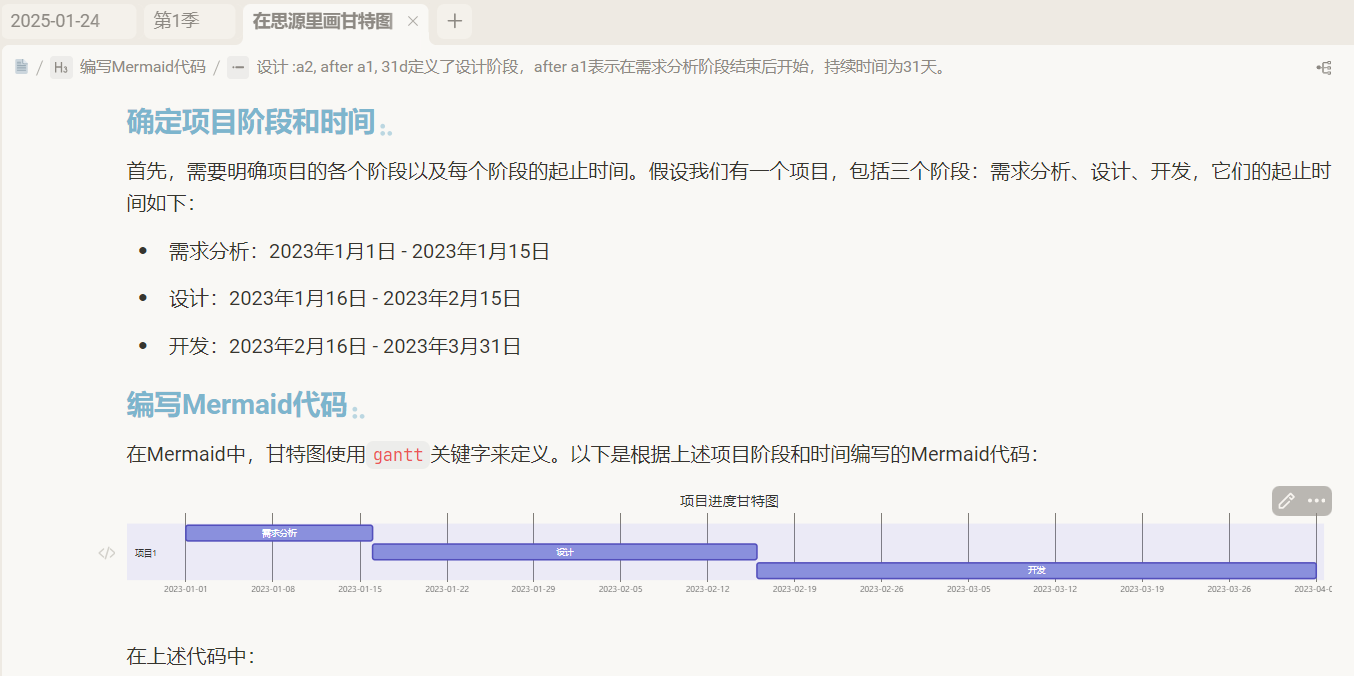Screen dimensions: 1354x676
Task: Click the code block icon beside chart
Action: click(x=107, y=552)
